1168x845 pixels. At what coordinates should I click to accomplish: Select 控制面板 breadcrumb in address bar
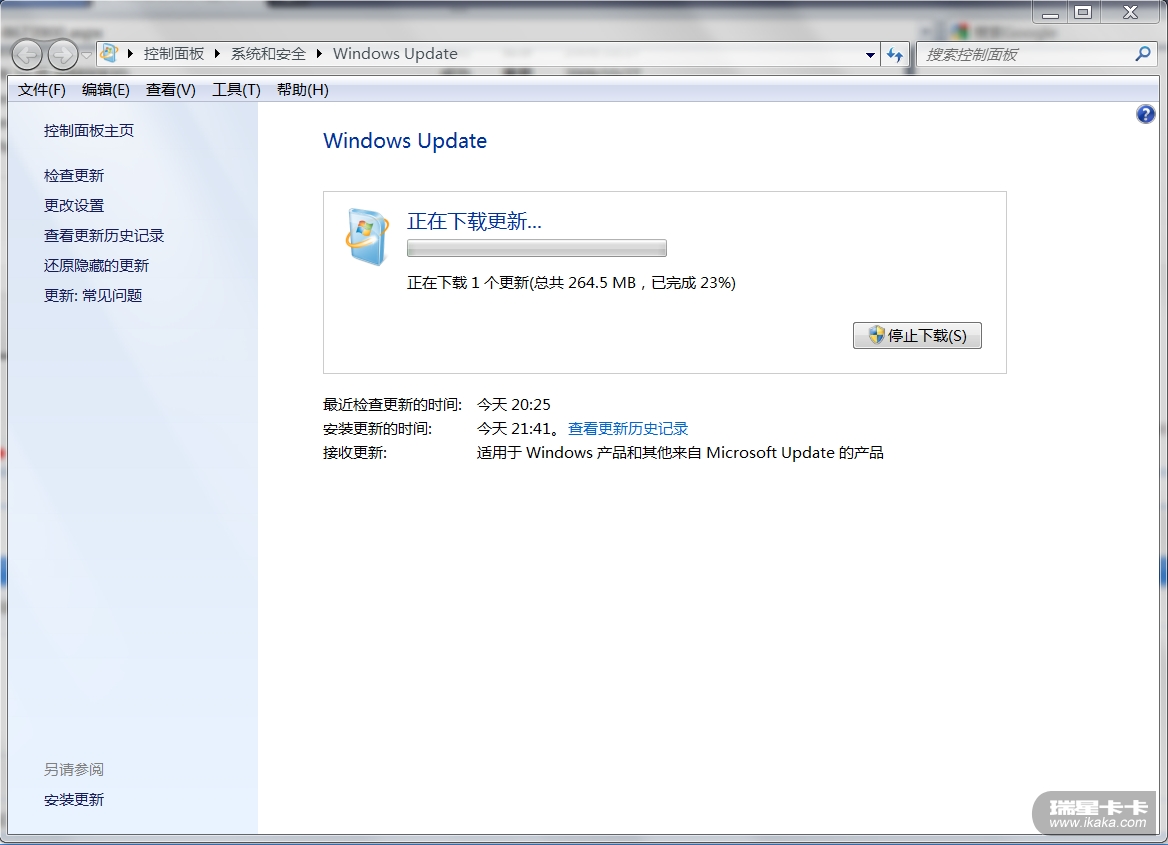(x=174, y=54)
